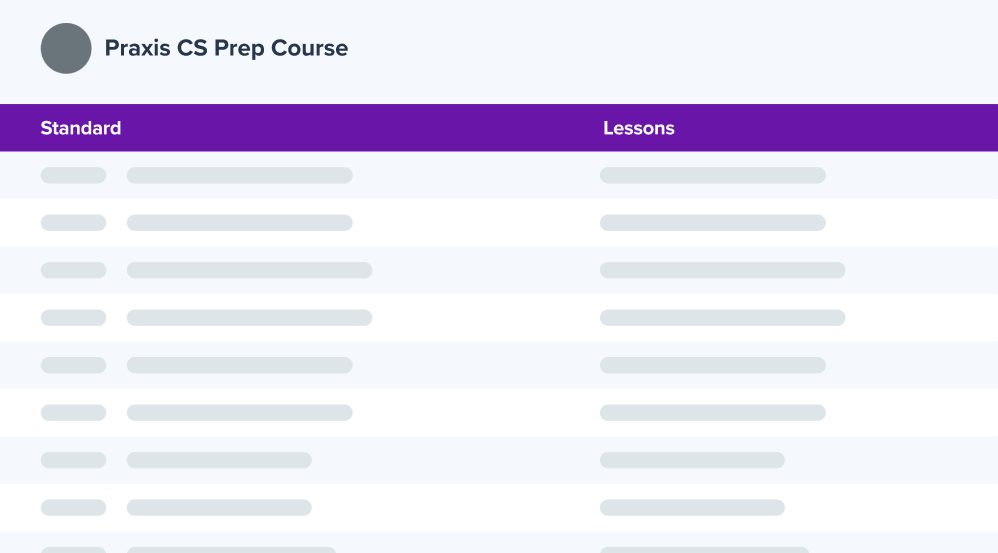
Task: Open the second row's lessons placeholder
Action: pos(712,223)
